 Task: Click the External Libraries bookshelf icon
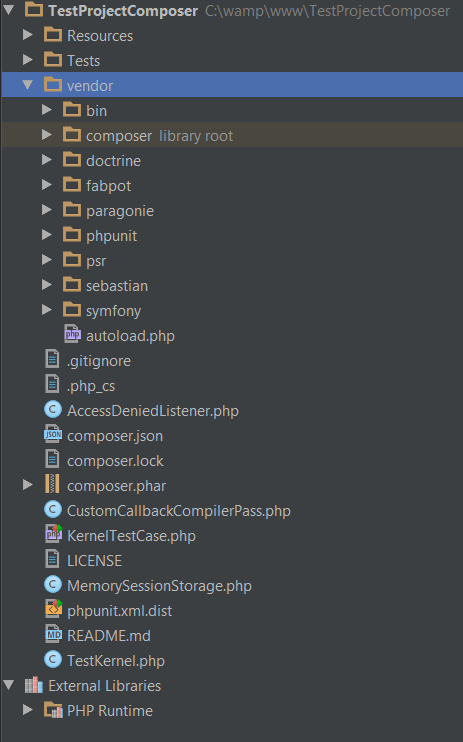[34, 685]
